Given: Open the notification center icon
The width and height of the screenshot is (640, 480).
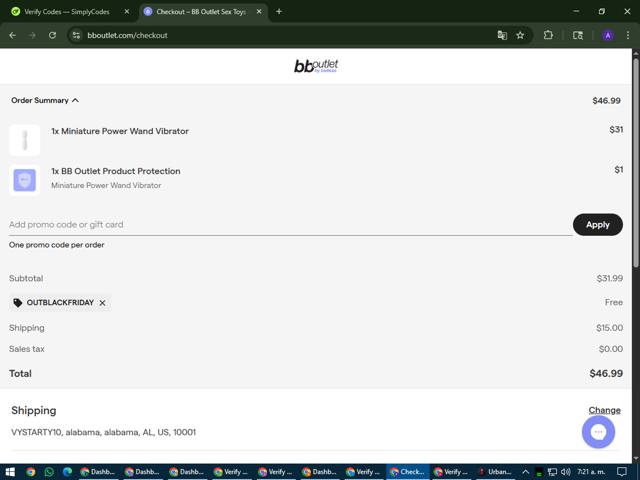Looking at the screenshot, I should pyautogui.click(x=622, y=472).
